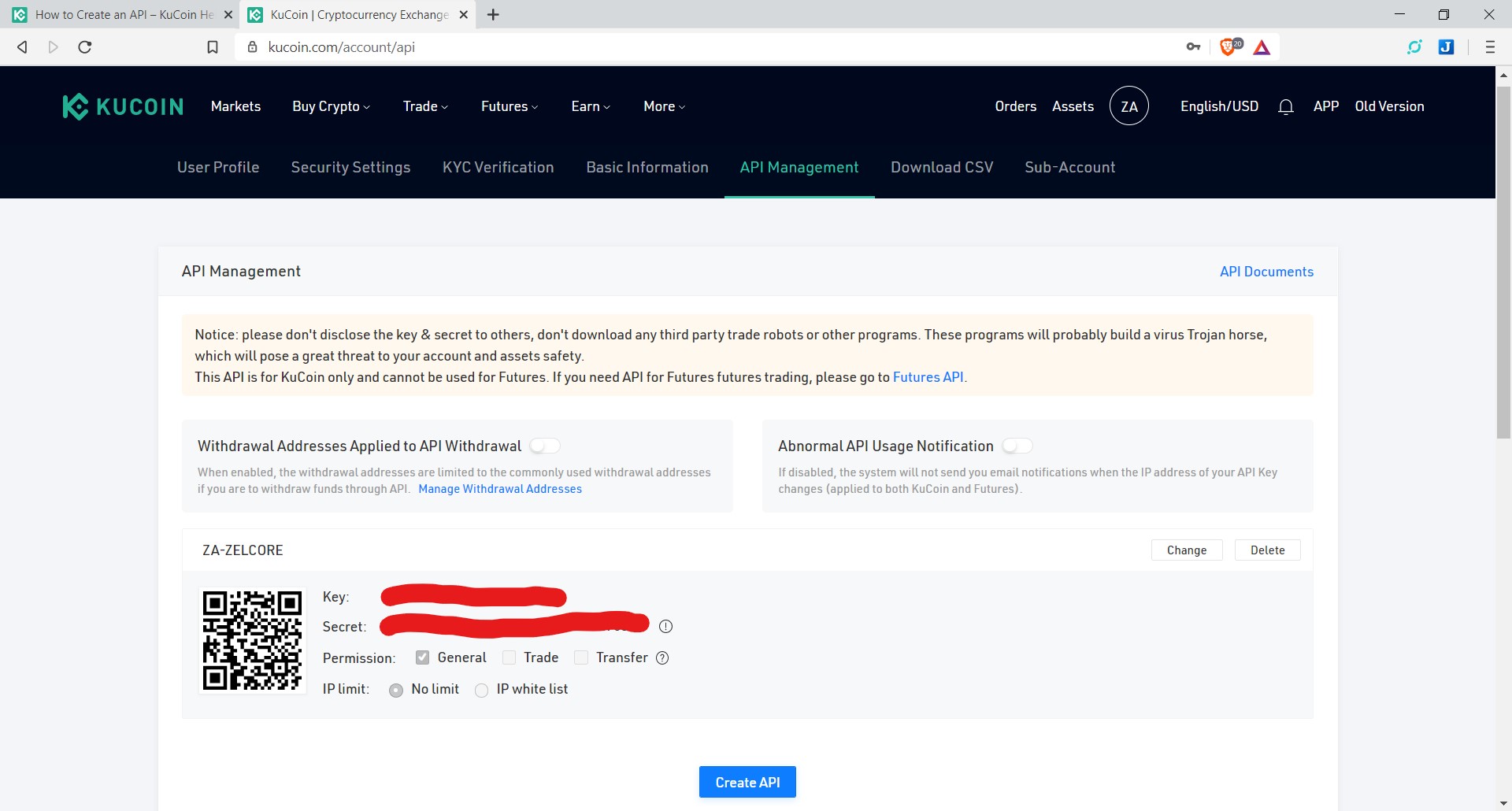Open the Security Settings tab
This screenshot has height=811, width=1512.
pyautogui.click(x=350, y=167)
